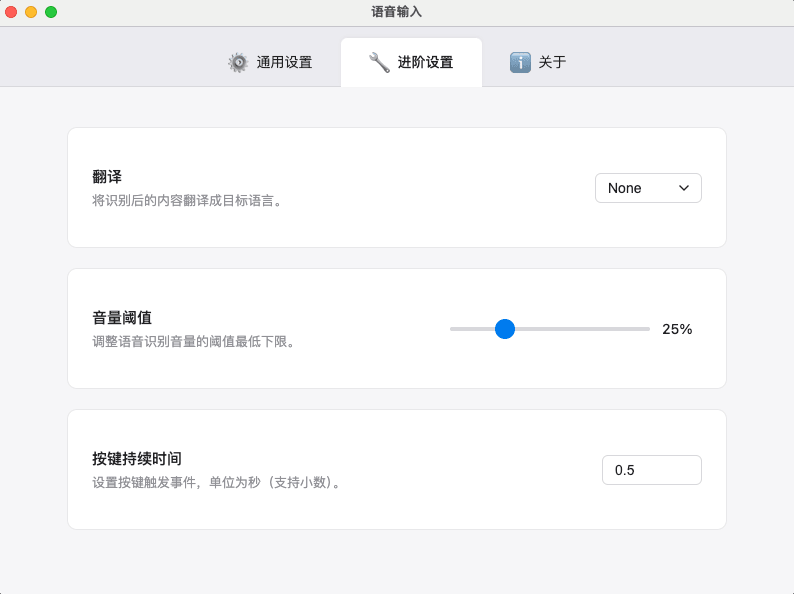Click the gear icon for 通用设置

click(x=238, y=62)
